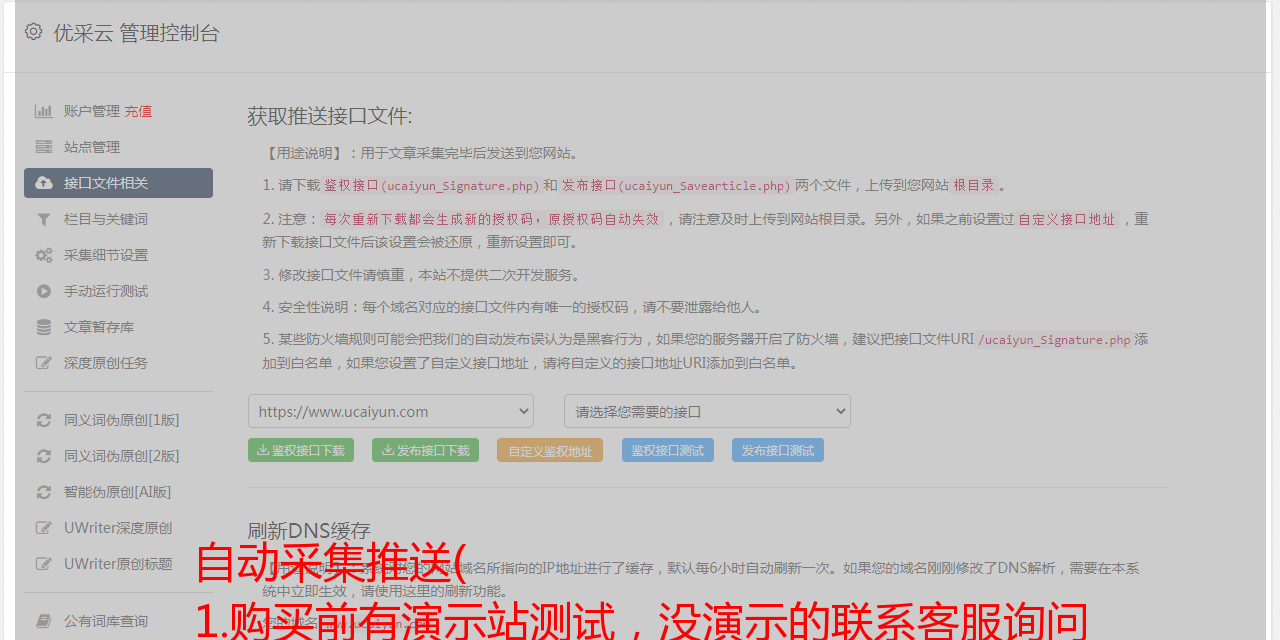Image resolution: width=1280 pixels, height=640 pixels.
Task: Click the edit icon for UWriter原创标题
Action: pos(44,564)
